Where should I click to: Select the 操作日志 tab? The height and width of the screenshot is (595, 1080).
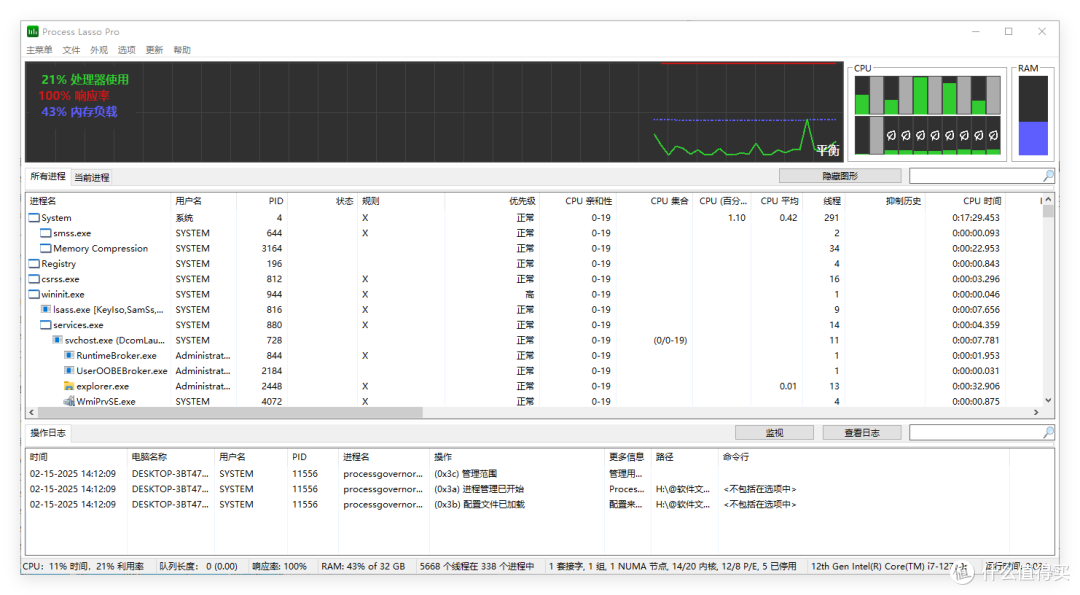(48, 432)
